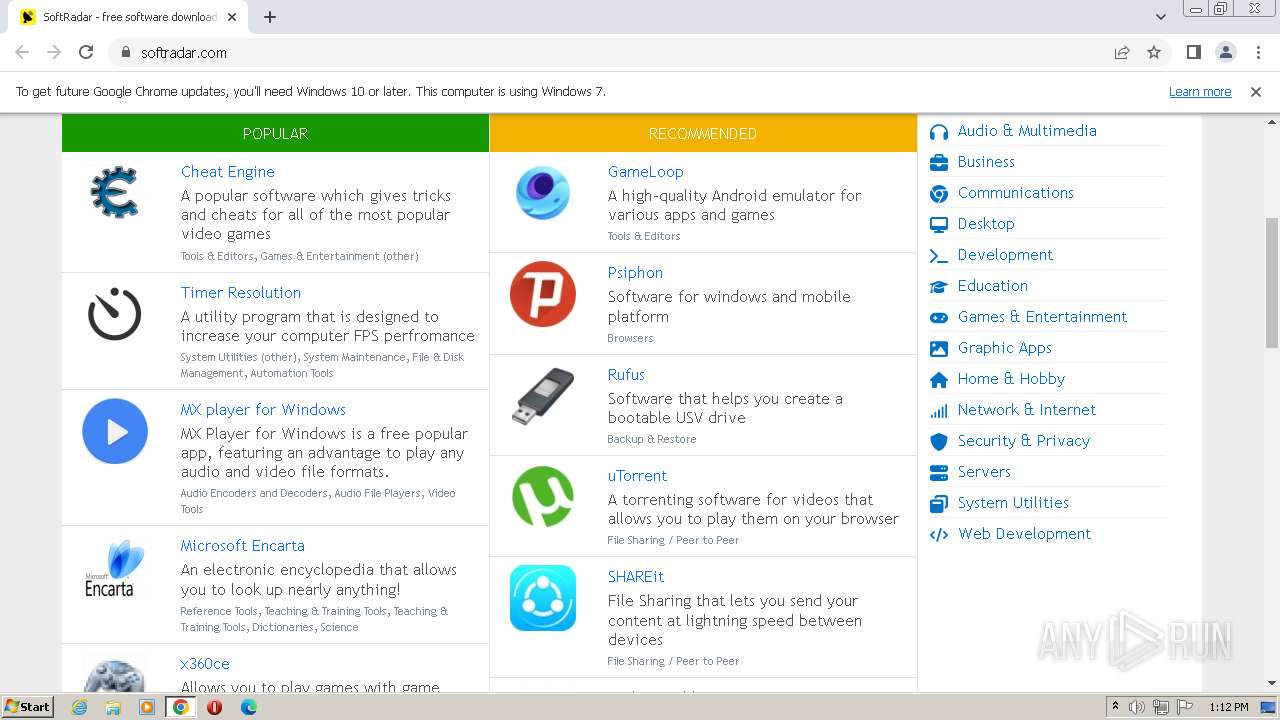This screenshot has height=720, width=1280.
Task: Open the Audio & Multimedia category link
Action: [x=1027, y=131]
